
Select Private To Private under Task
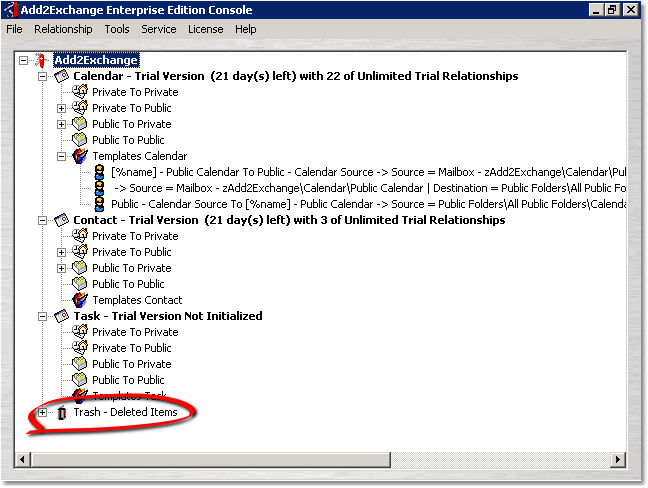tap(135, 332)
